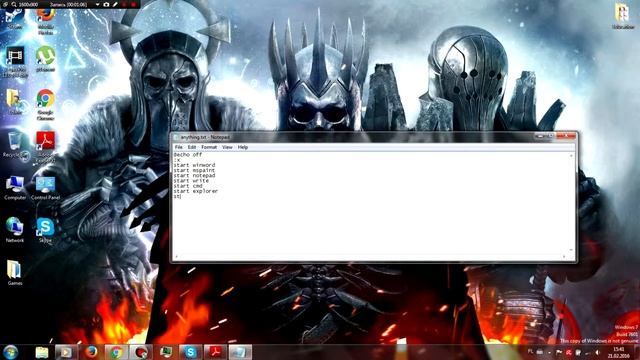Click the red round taskbar icon beside Chrome
The image size is (640, 360).
point(141,352)
